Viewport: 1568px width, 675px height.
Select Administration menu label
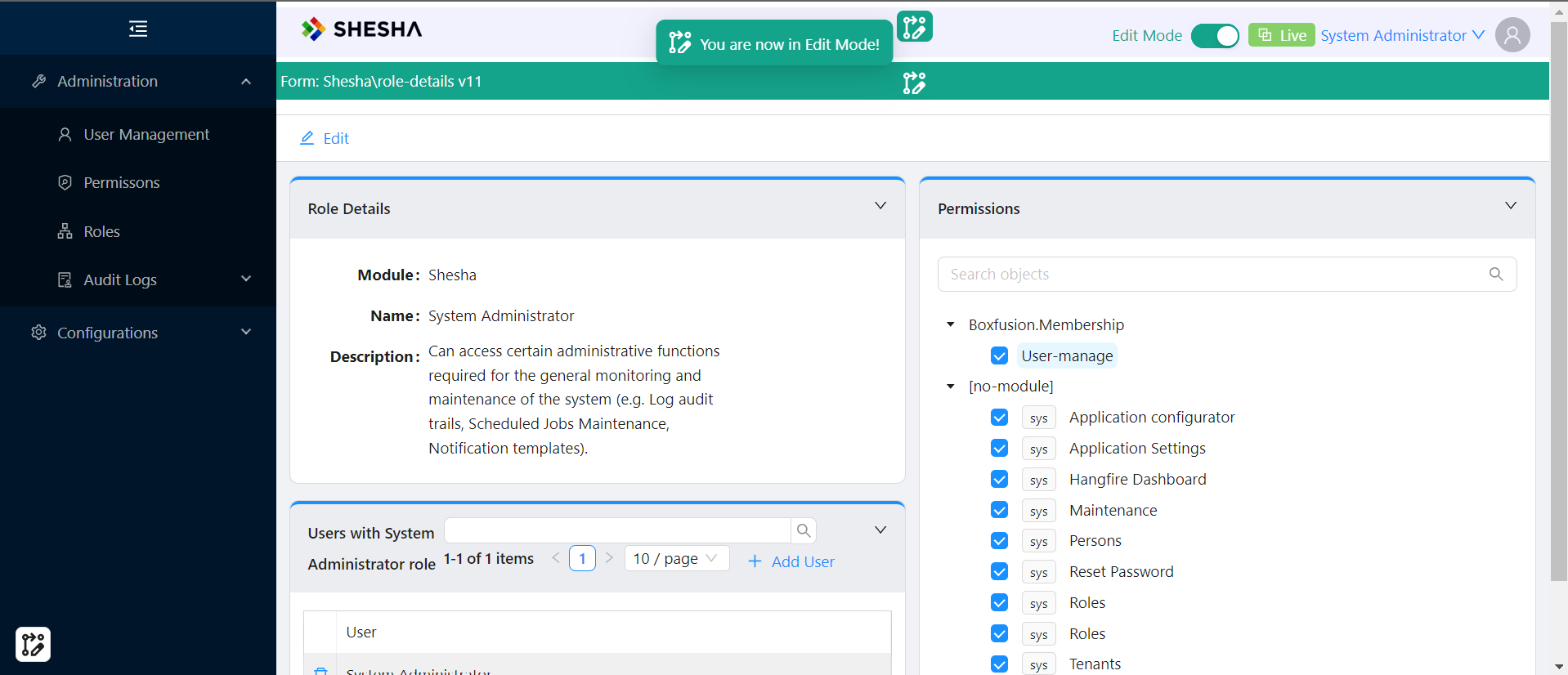pos(107,82)
